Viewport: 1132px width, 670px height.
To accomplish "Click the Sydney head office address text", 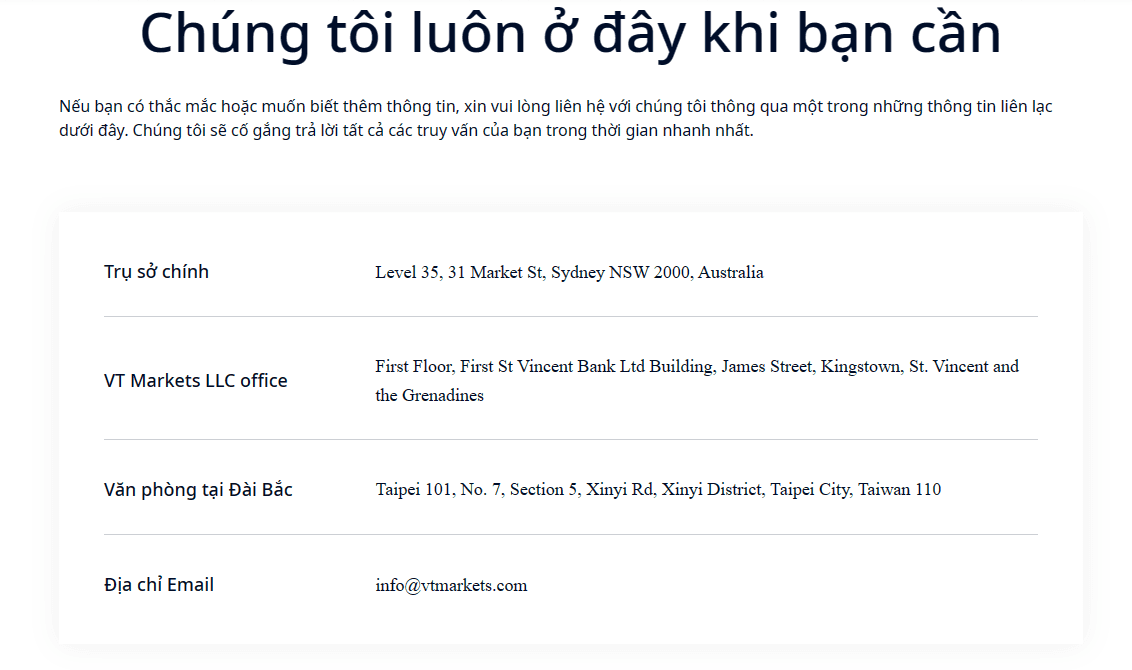I will point(569,273).
